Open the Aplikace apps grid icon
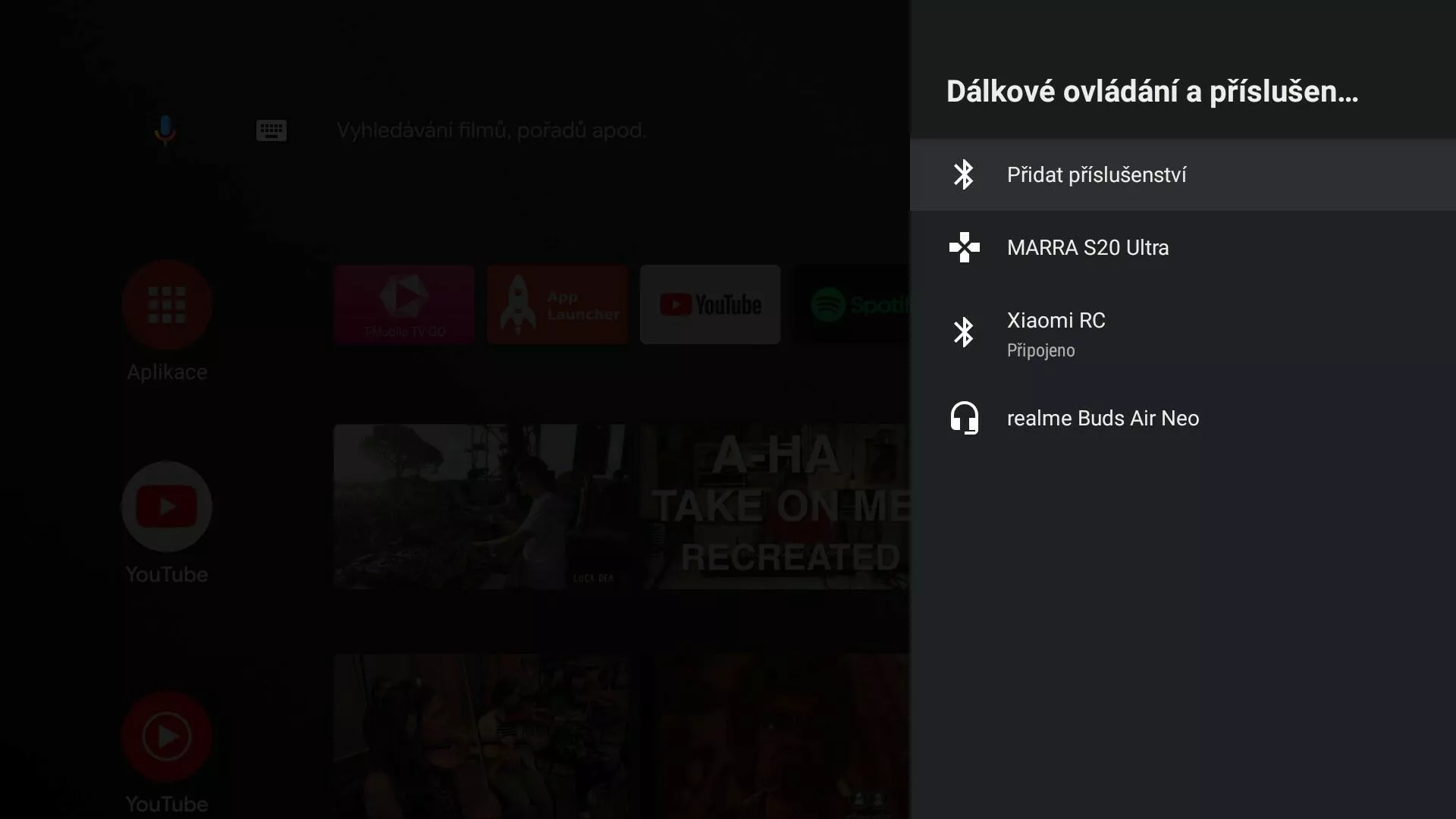This screenshot has width=1456, height=819. pyautogui.click(x=167, y=305)
